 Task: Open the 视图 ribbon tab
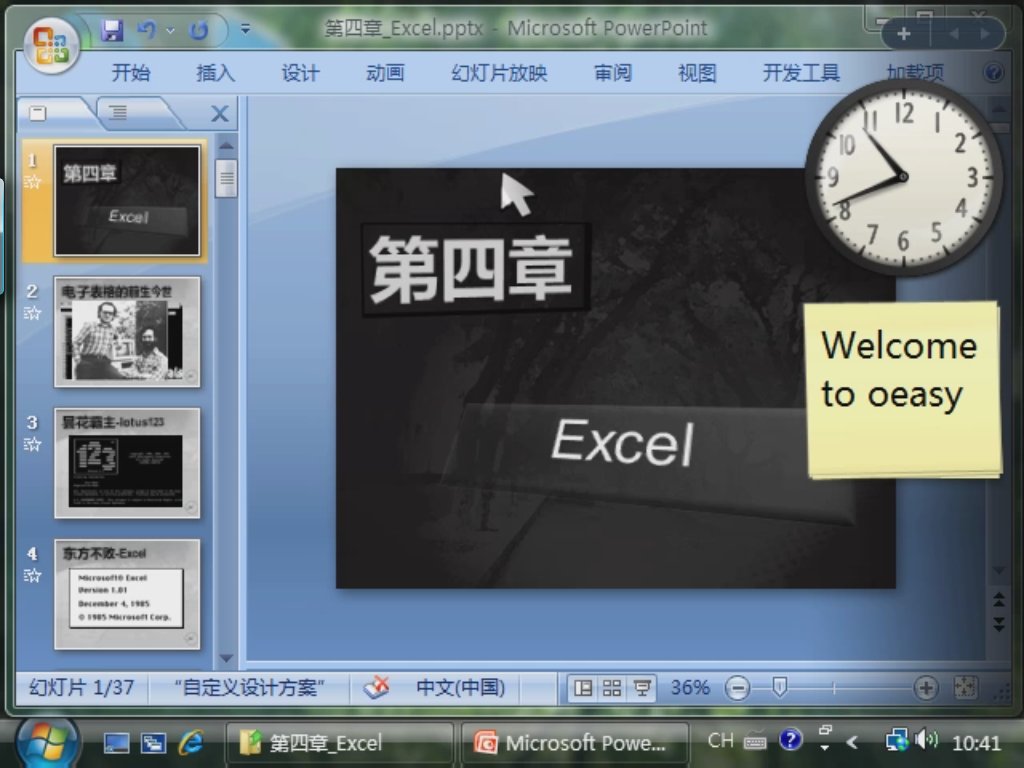(697, 72)
